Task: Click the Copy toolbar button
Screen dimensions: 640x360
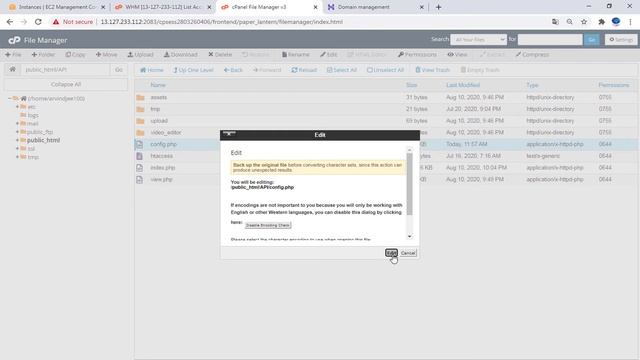Action: 75,55
